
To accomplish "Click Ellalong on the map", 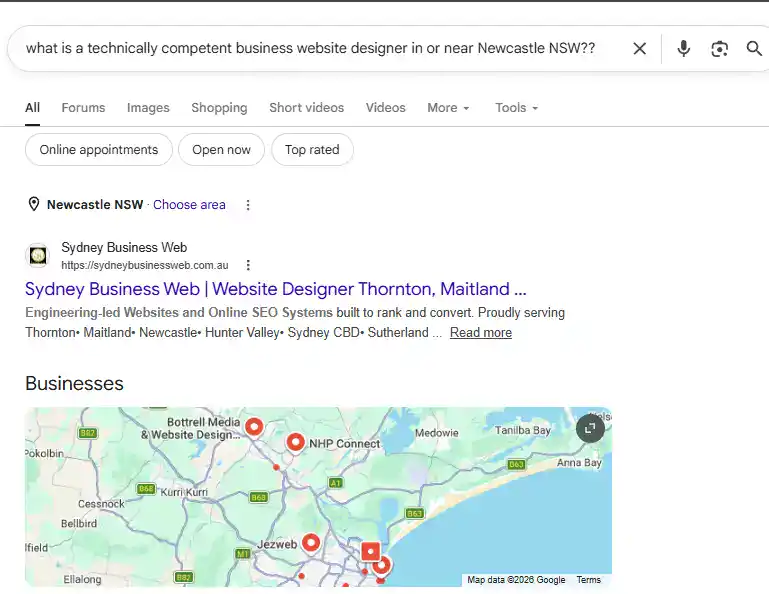I will click(x=82, y=579).
